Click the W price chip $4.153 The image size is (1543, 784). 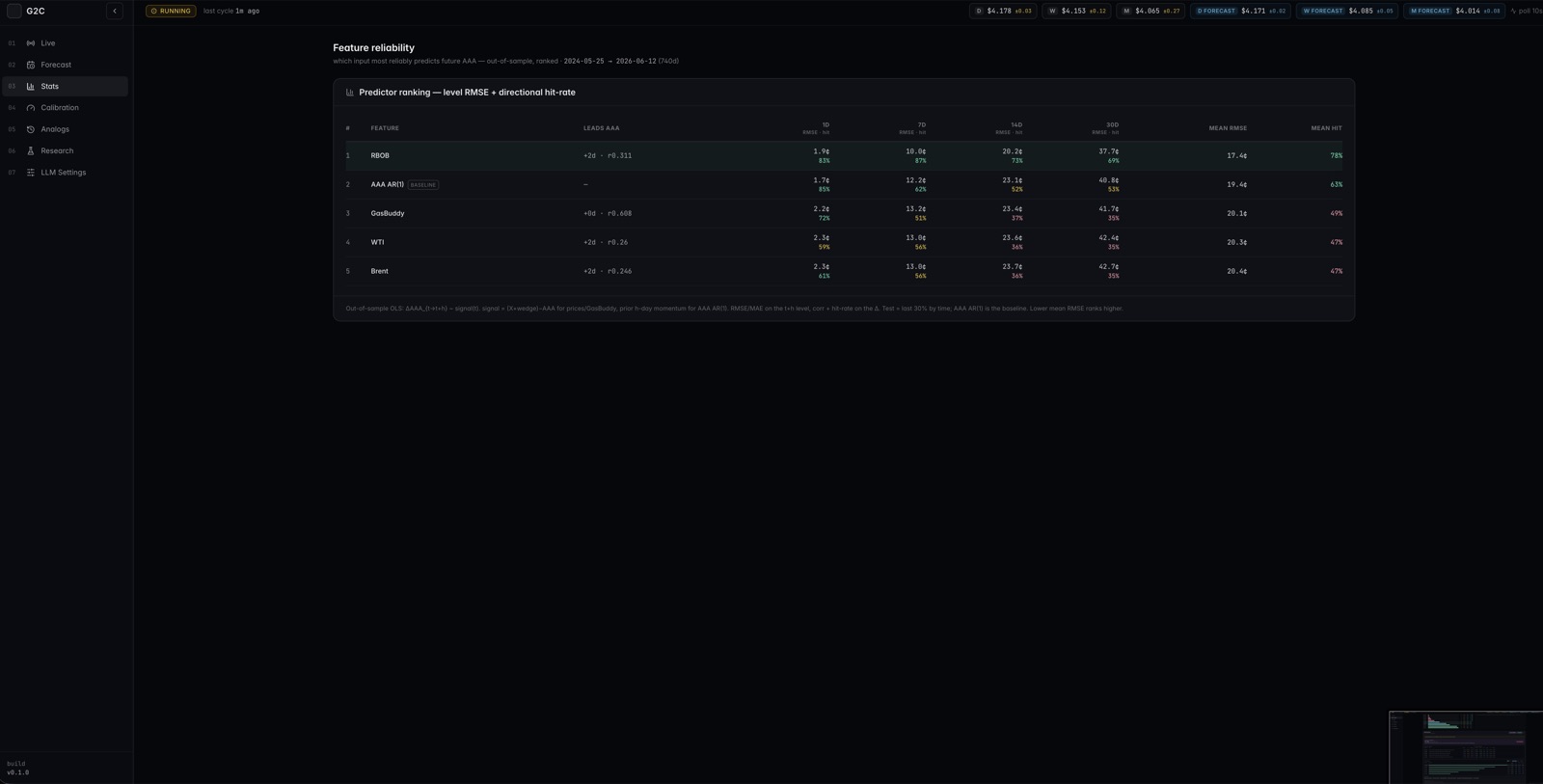1076,11
